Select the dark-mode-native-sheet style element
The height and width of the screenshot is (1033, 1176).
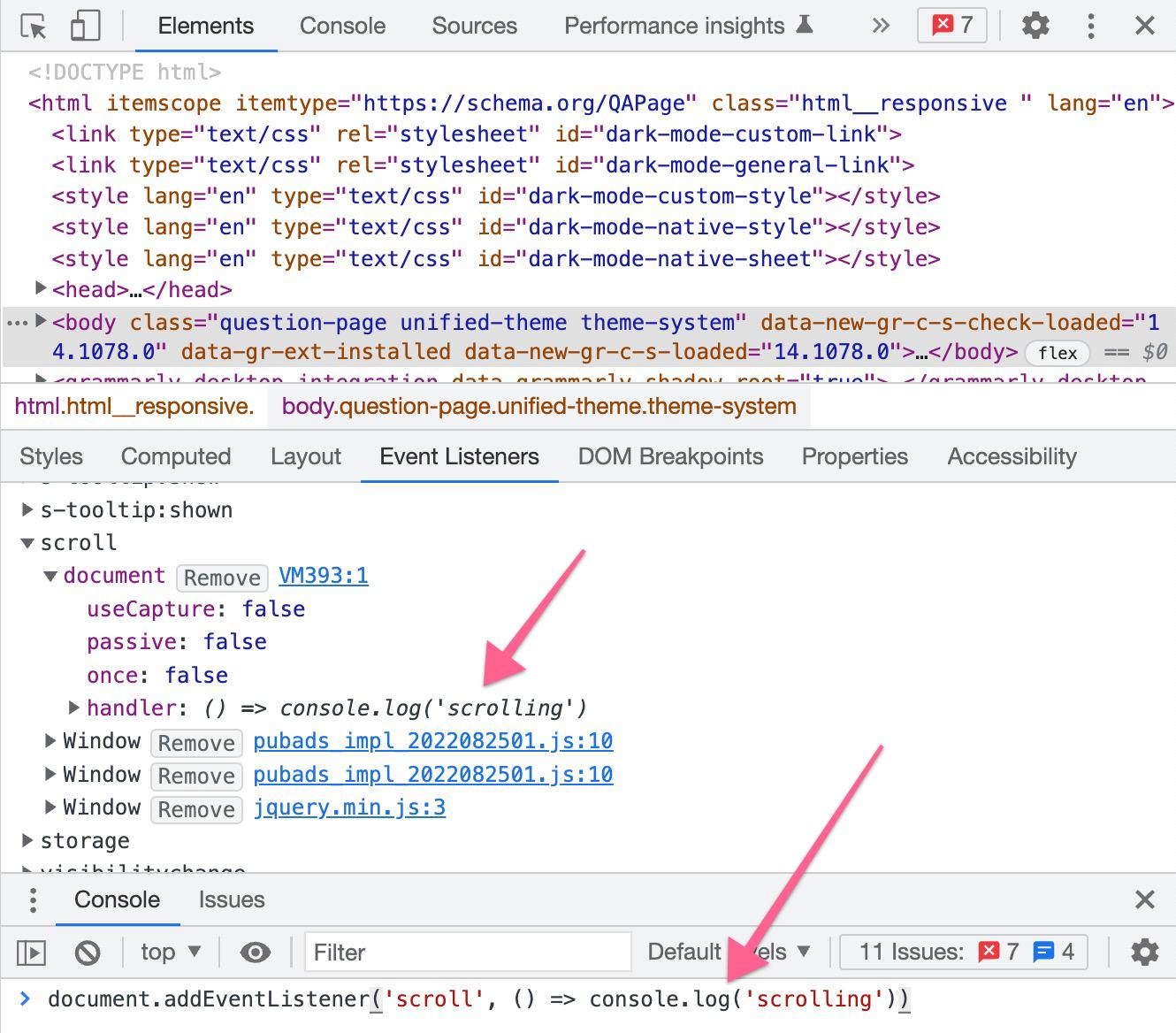496,259
